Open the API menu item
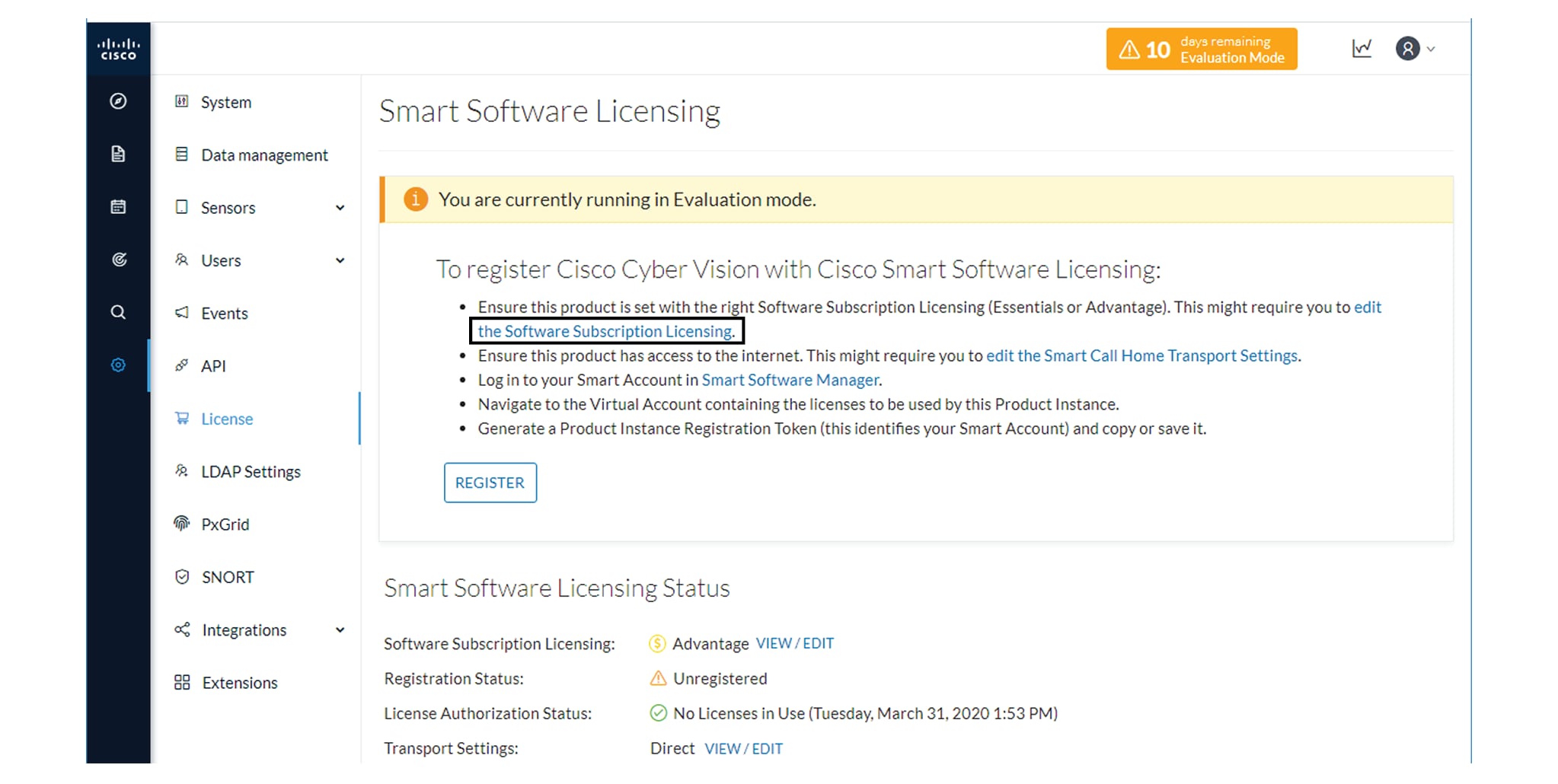This screenshot has height=784, width=1558. click(x=213, y=366)
